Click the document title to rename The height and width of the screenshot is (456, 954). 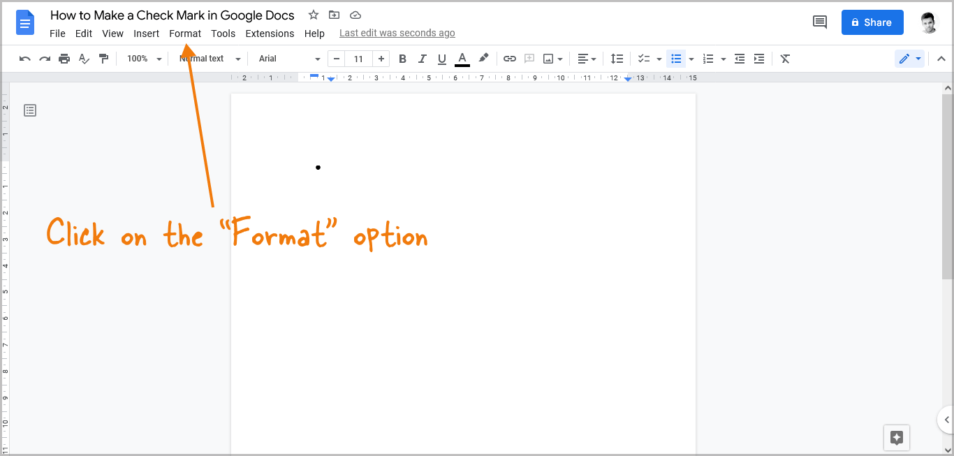tap(172, 15)
